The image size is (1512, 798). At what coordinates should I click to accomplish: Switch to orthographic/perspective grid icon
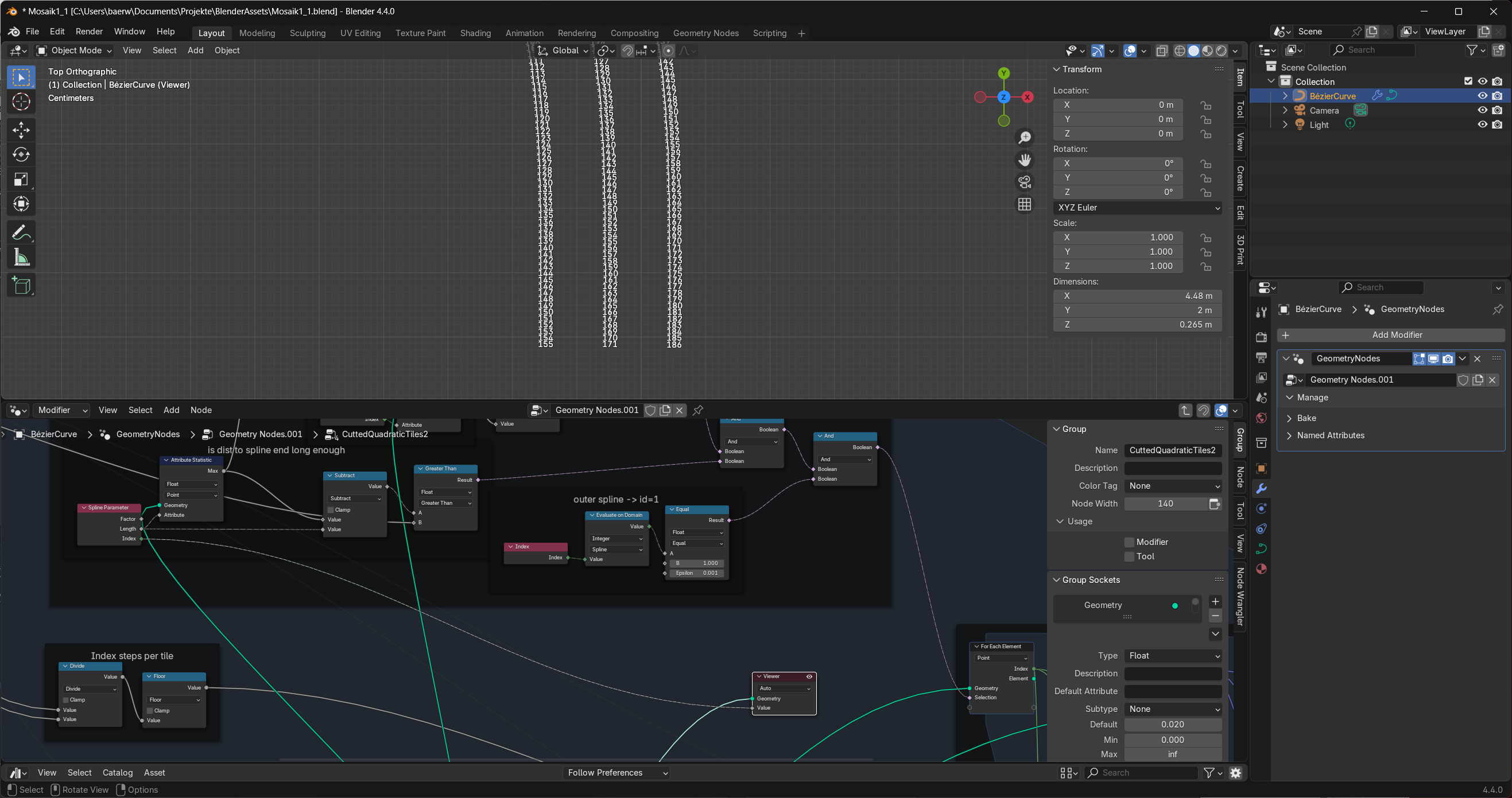pyautogui.click(x=1024, y=204)
